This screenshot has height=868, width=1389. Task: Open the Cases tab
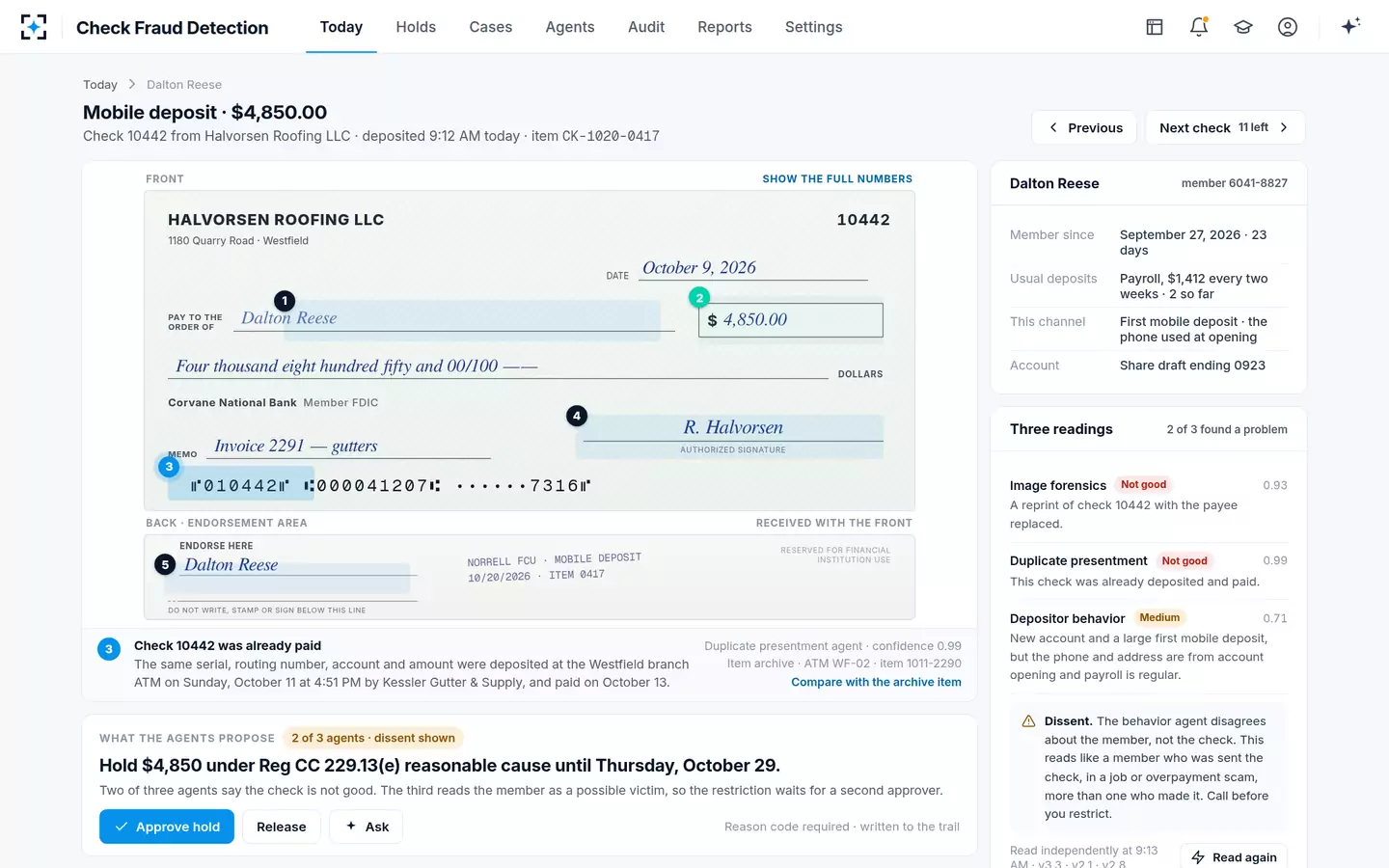(491, 27)
